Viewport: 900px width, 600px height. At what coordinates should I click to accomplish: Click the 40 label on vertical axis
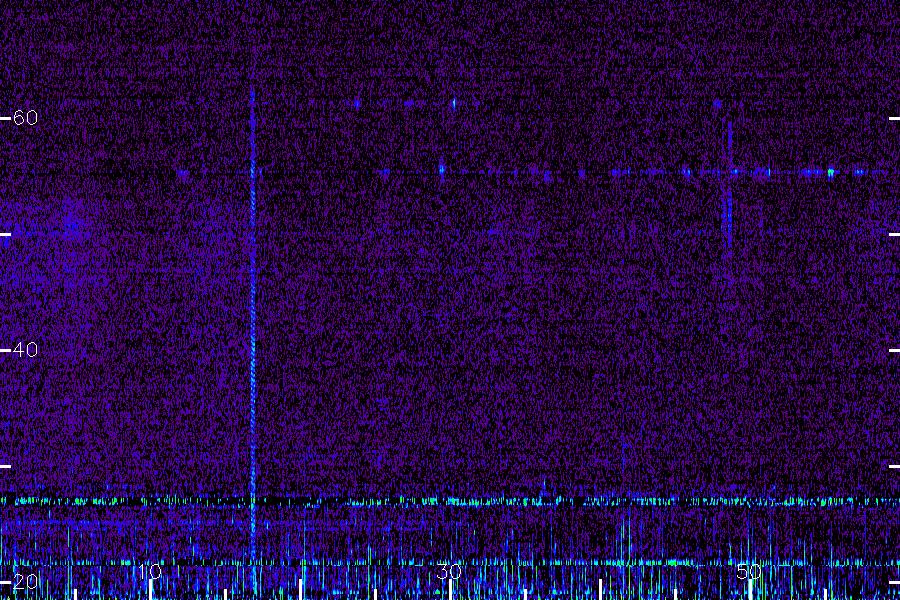coord(25,350)
